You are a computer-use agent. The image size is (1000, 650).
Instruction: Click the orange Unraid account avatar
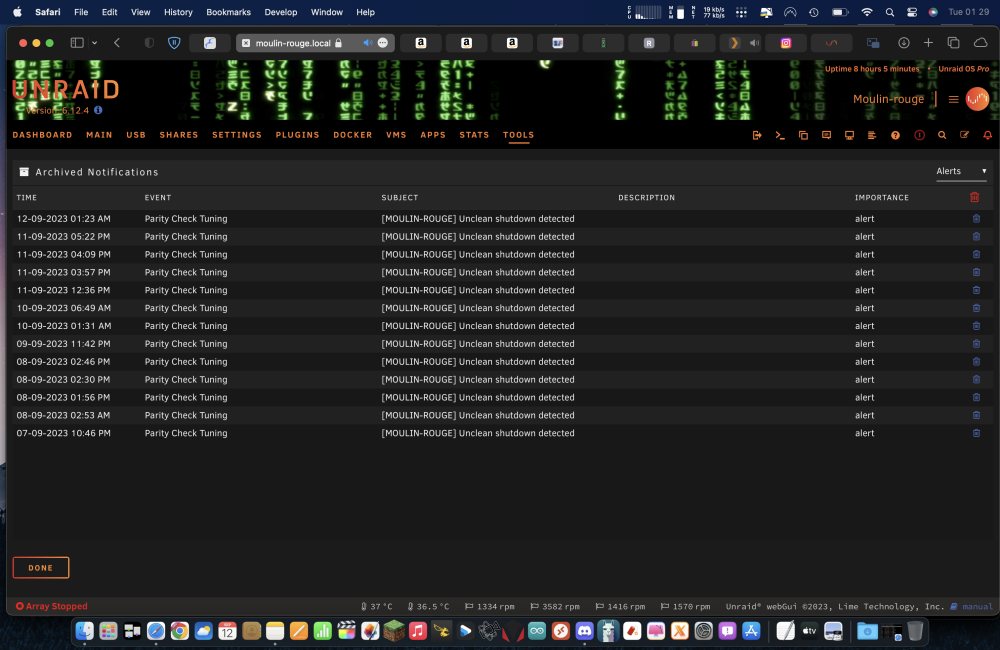click(x=977, y=99)
